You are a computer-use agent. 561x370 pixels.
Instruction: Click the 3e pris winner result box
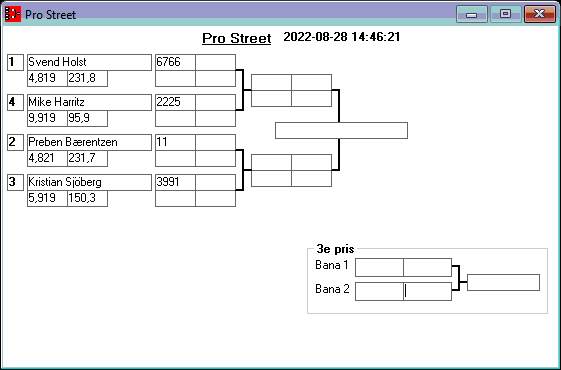[x=503, y=283]
